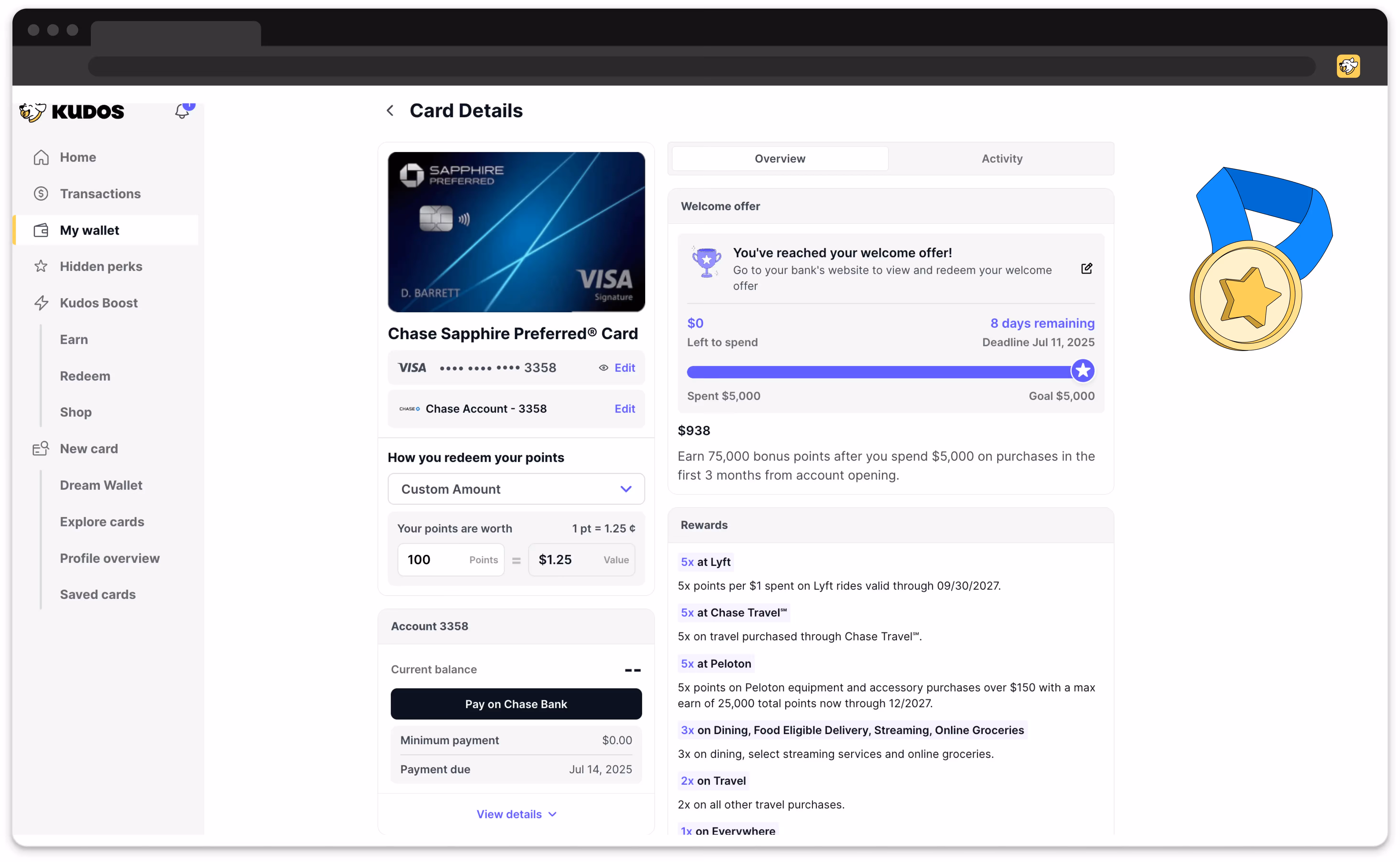Click the trophy icon in welcome offer
Screen dimensions: 1400x862
click(706, 262)
